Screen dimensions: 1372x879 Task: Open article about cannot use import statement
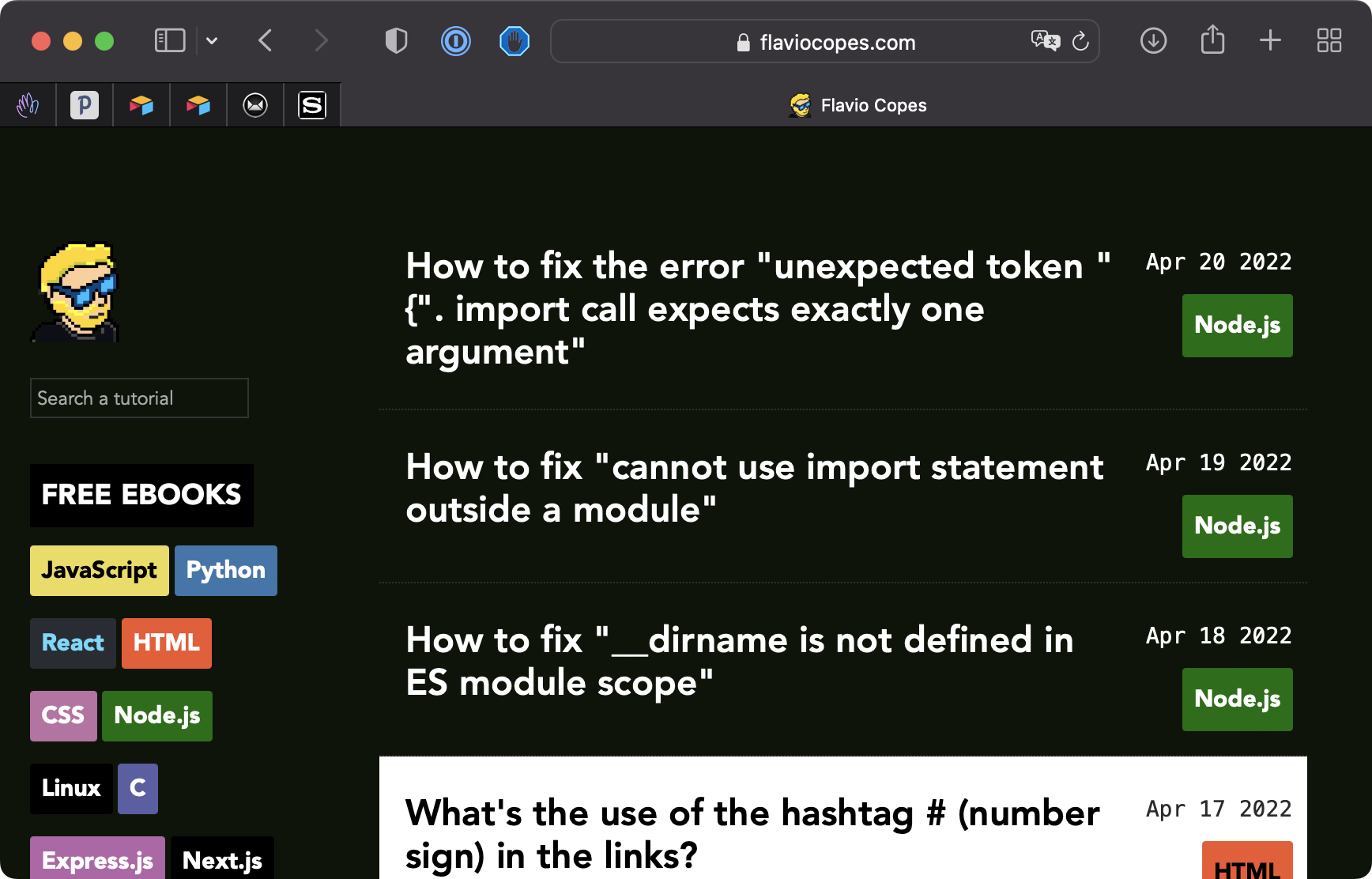point(754,489)
